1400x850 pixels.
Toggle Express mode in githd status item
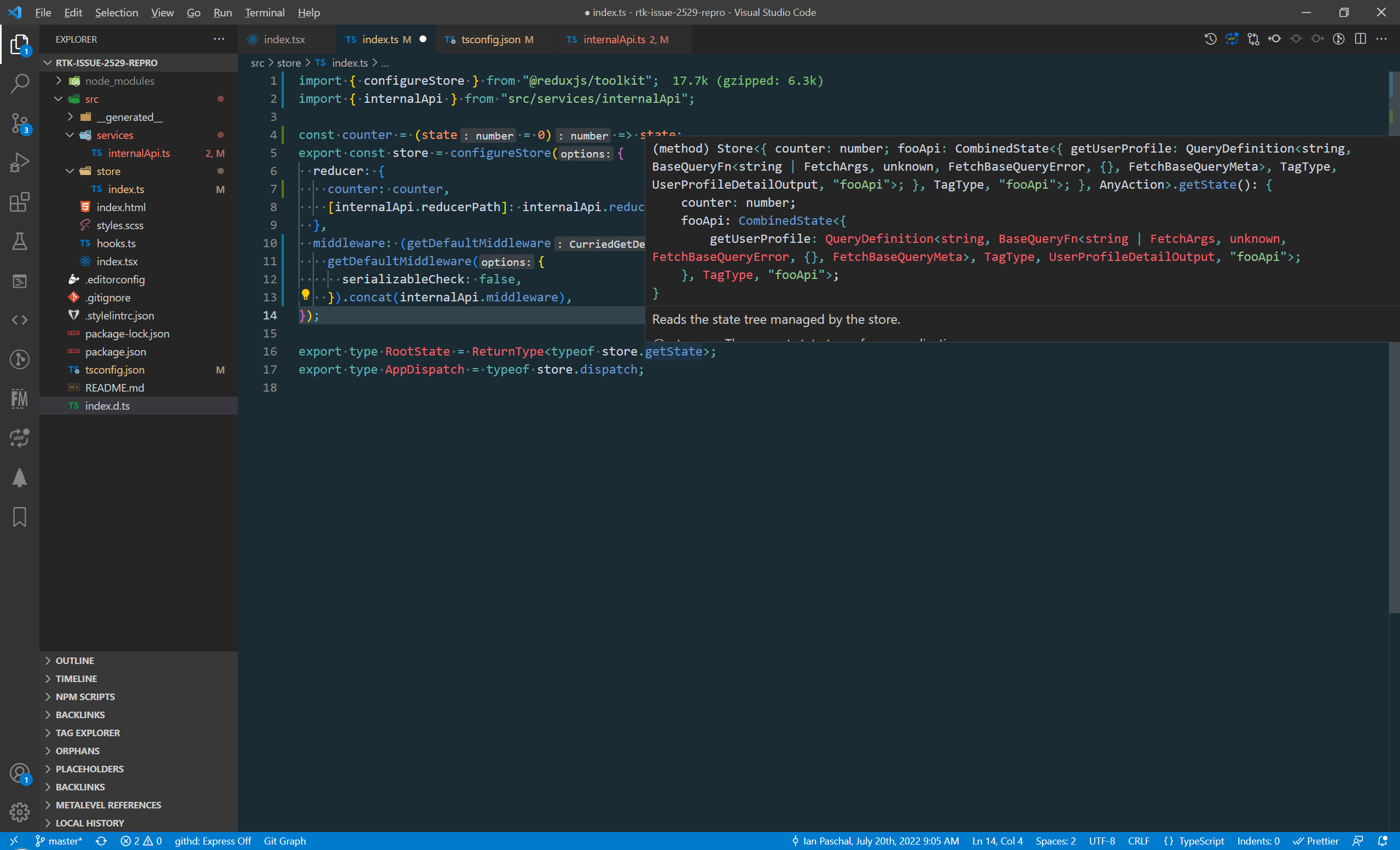tap(213, 841)
